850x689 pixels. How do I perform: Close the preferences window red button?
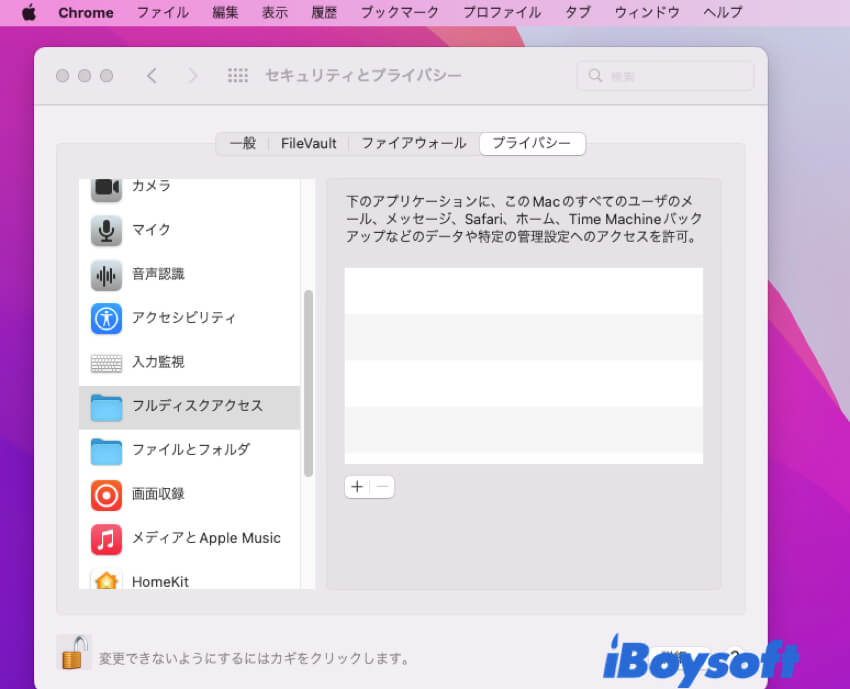pos(63,75)
